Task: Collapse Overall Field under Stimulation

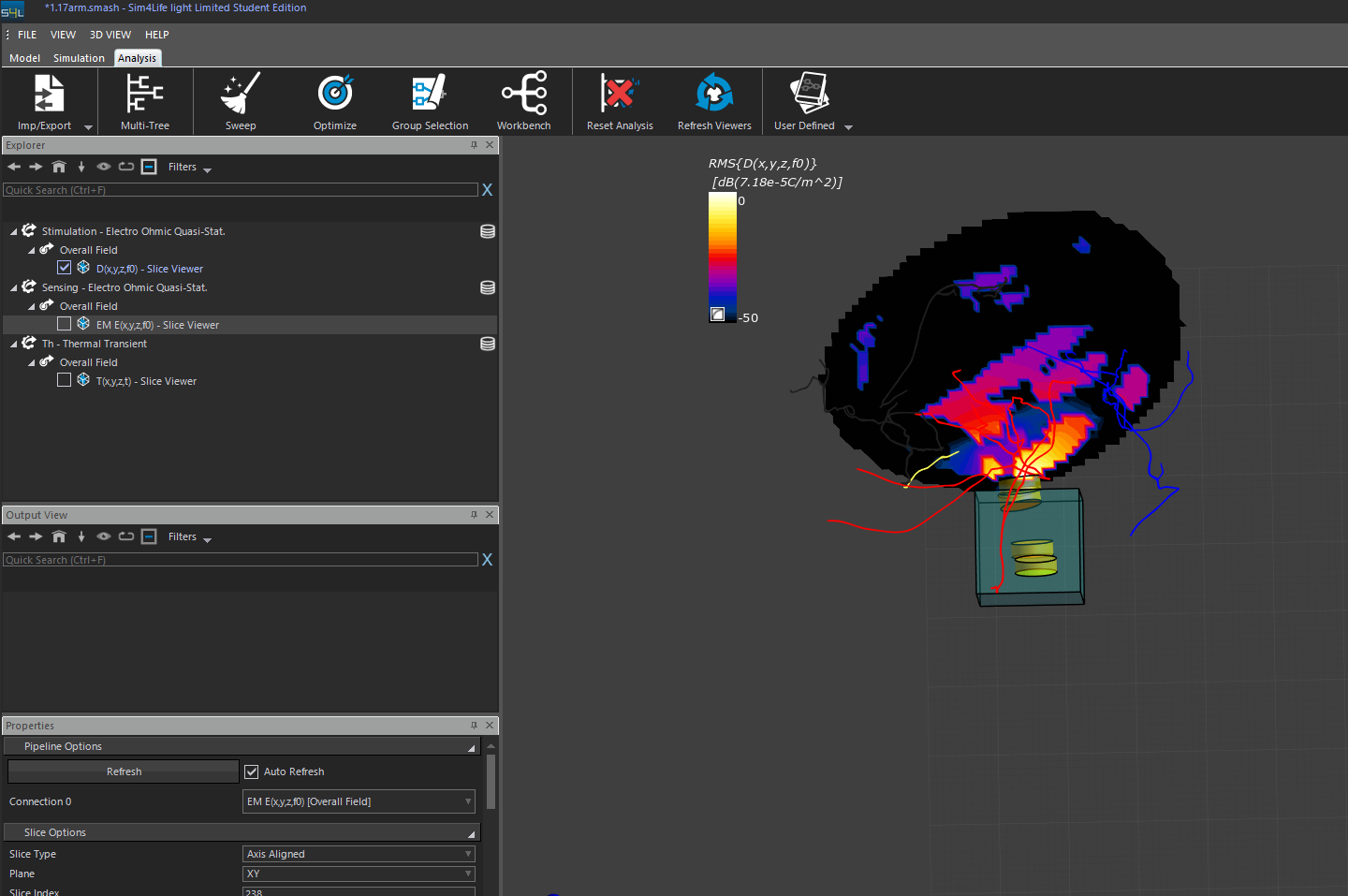Action: point(31,250)
